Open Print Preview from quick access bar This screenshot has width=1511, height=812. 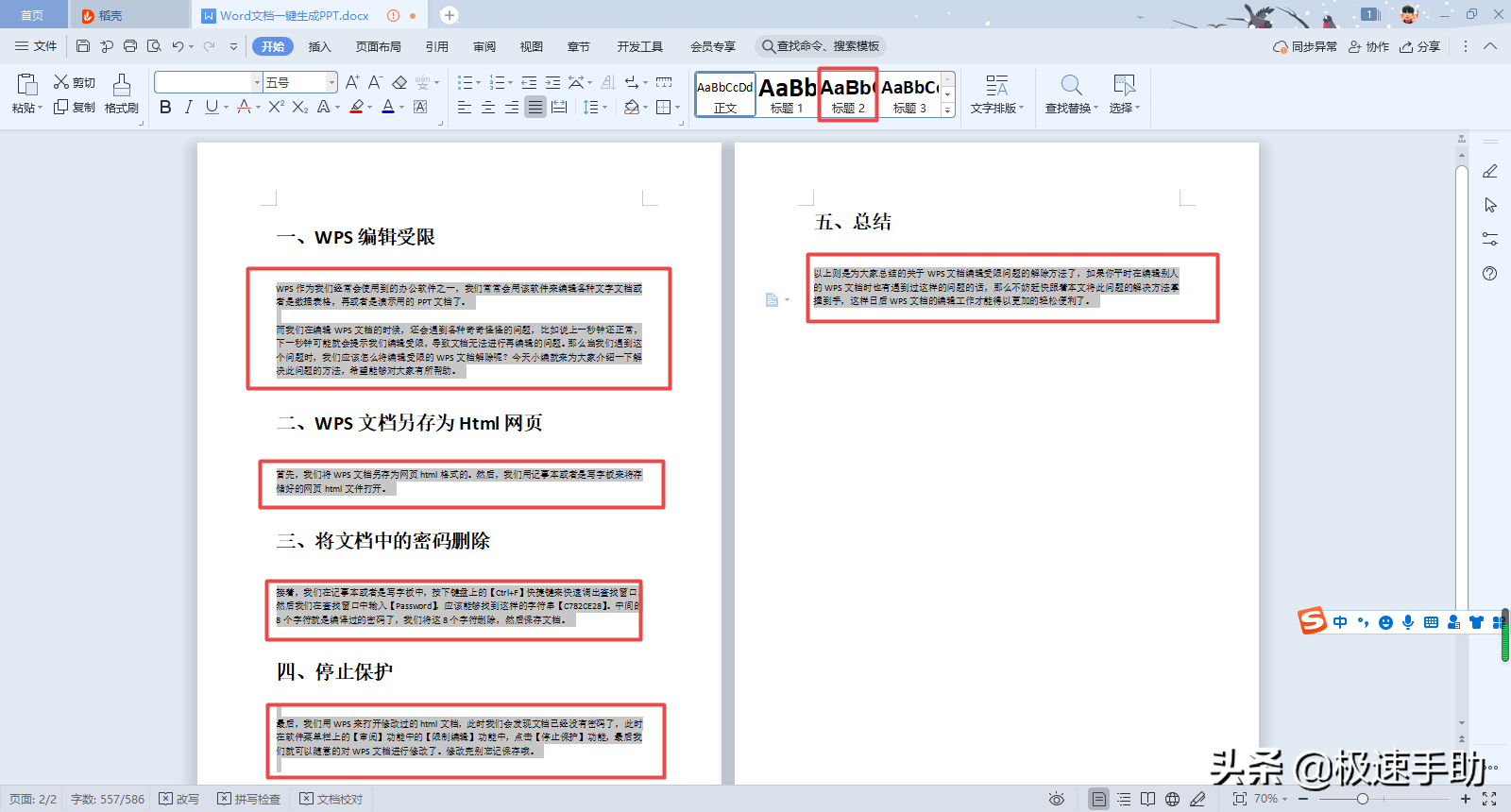[x=154, y=46]
